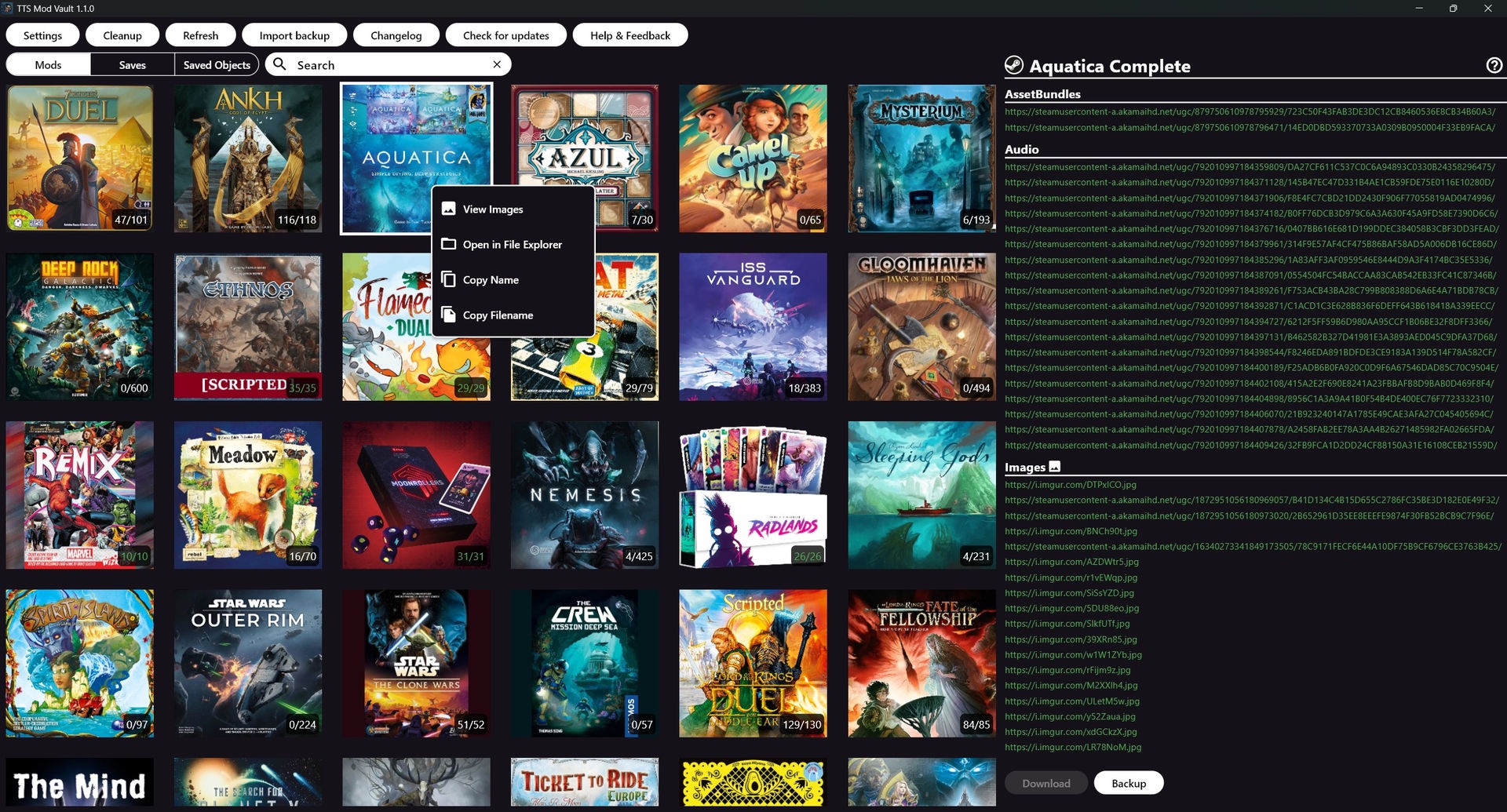Select the Marvel Remix thumbnail
This screenshot has width=1507, height=812.
[80, 495]
